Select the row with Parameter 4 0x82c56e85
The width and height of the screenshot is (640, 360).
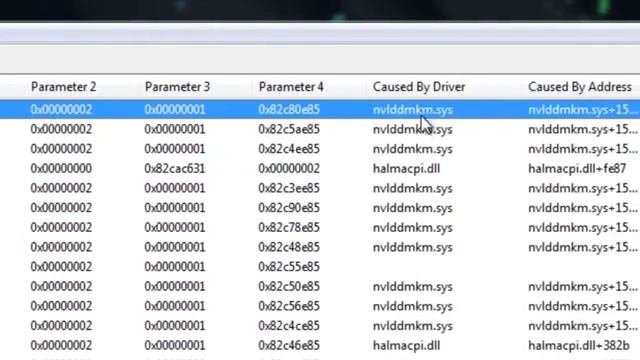point(320,306)
